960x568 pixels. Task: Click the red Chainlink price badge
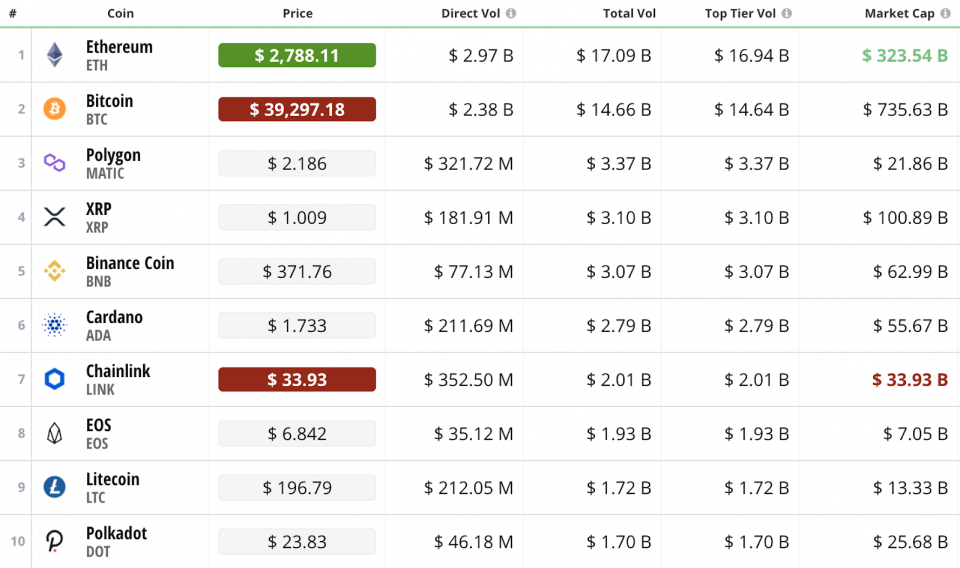297,379
